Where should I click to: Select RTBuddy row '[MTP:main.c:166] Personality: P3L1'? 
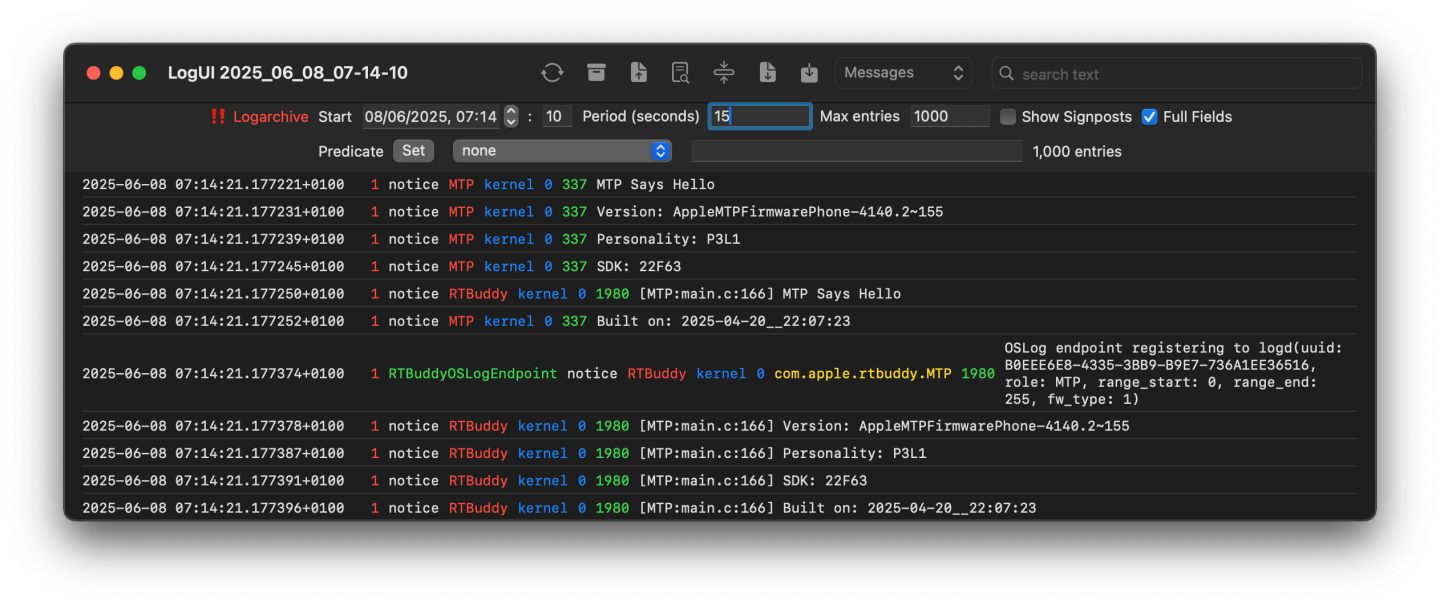click(x=718, y=453)
